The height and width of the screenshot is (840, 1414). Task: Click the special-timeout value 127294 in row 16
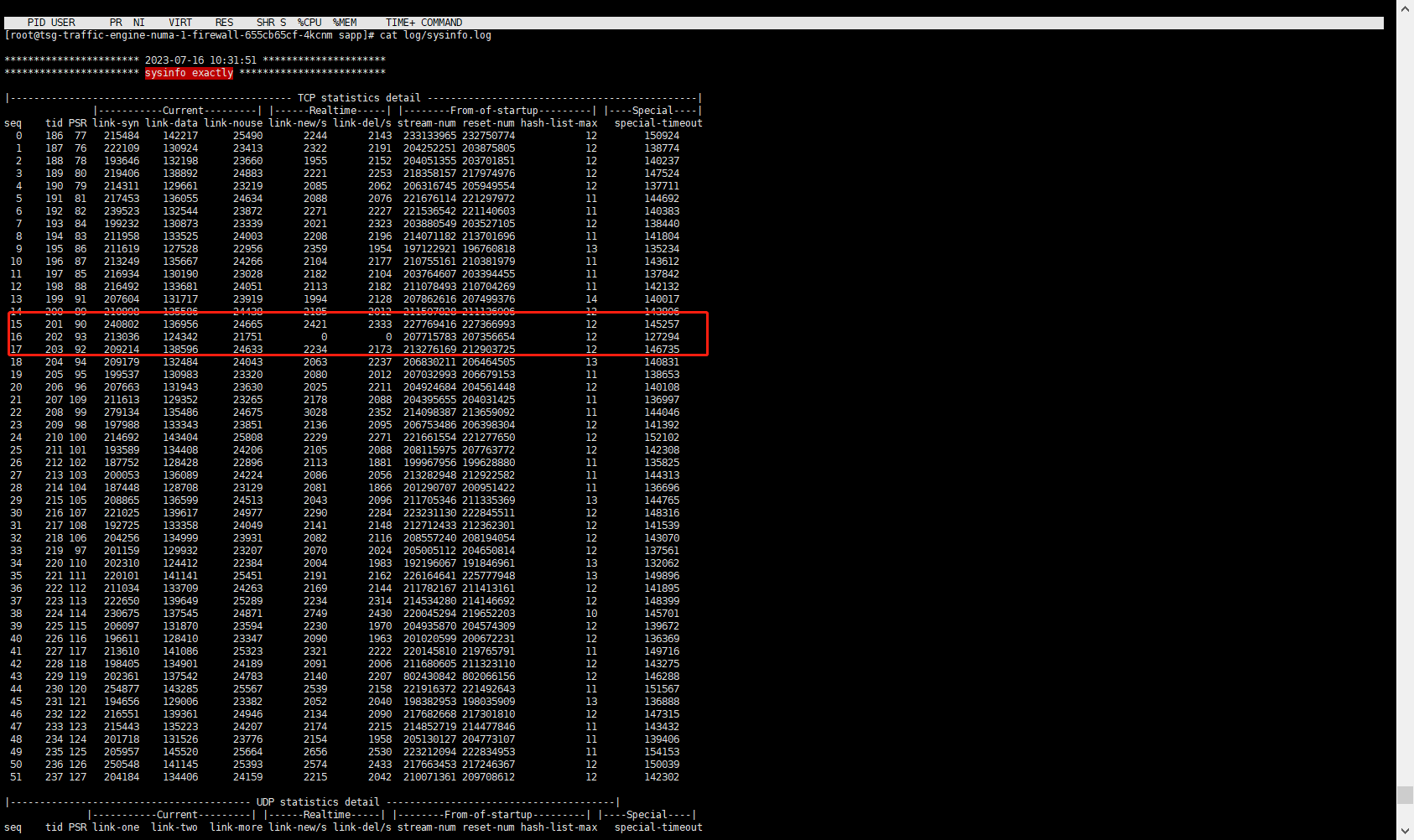click(662, 337)
